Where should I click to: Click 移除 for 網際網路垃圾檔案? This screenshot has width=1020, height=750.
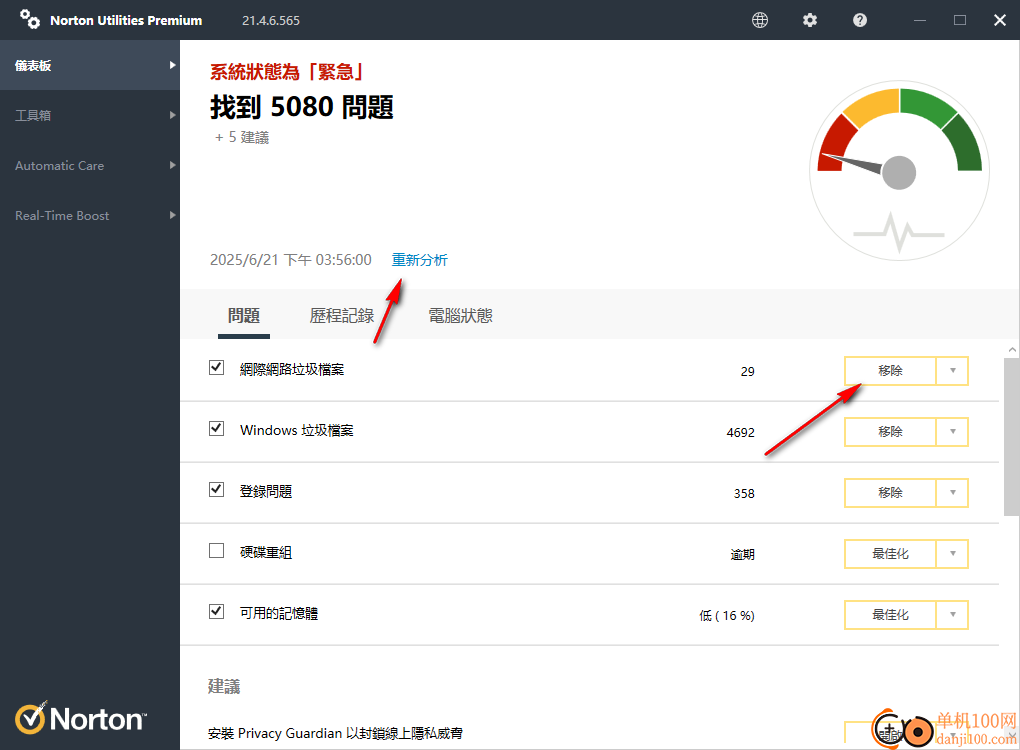(x=890, y=371)
